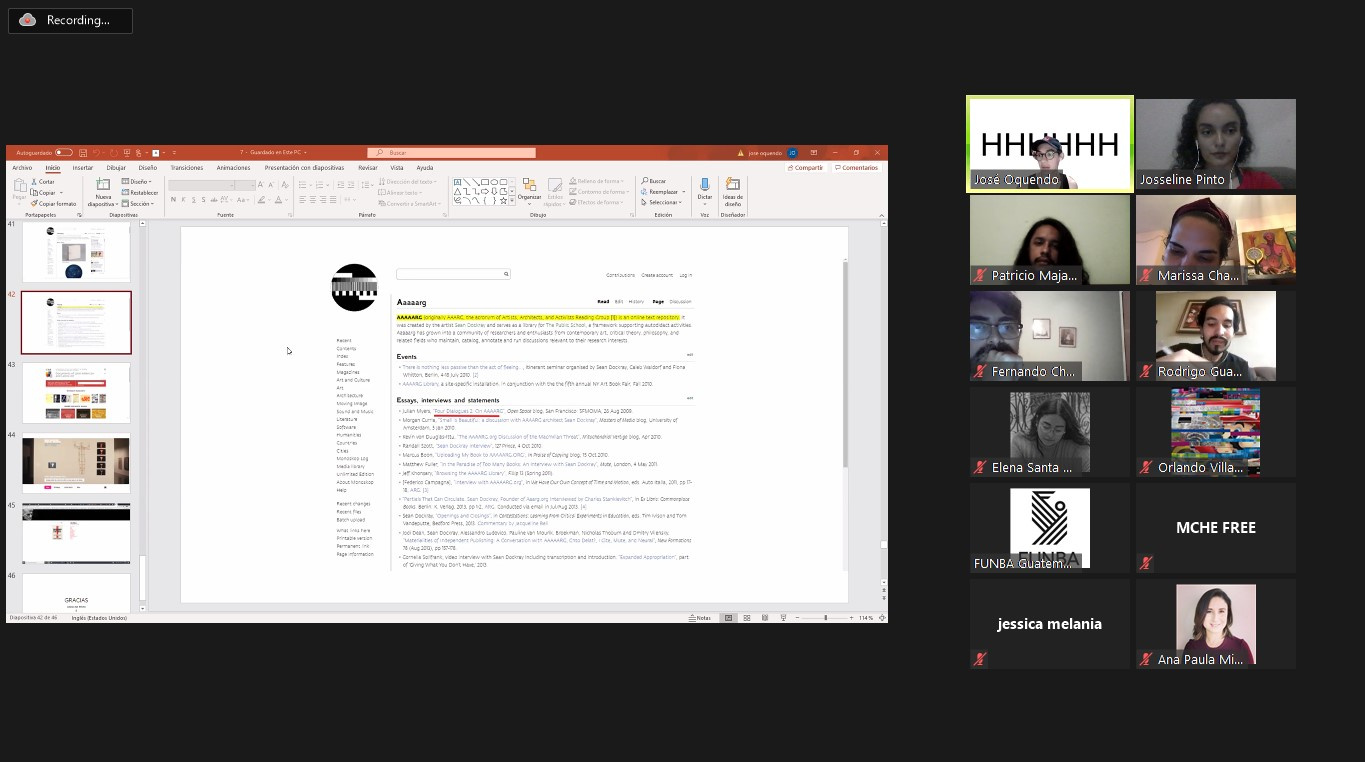Click the Comentarios button
Screen dimensions: 1365x762
click(x=857, y=168)
